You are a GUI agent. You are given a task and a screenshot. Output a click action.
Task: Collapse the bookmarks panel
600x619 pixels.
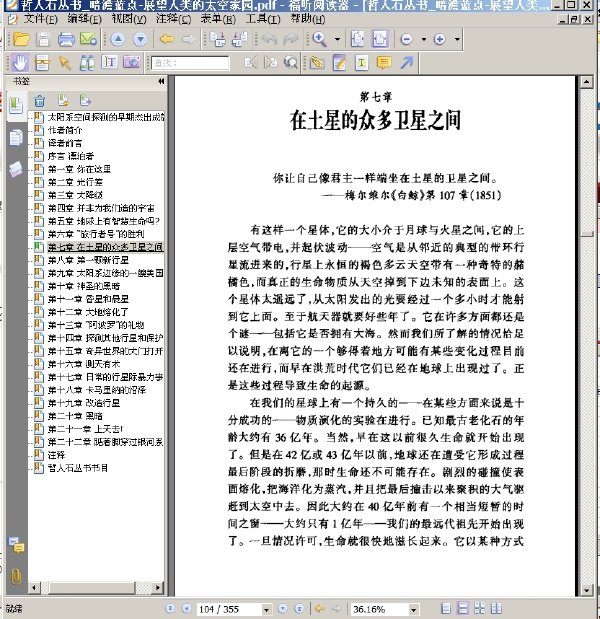click(161, 81)
